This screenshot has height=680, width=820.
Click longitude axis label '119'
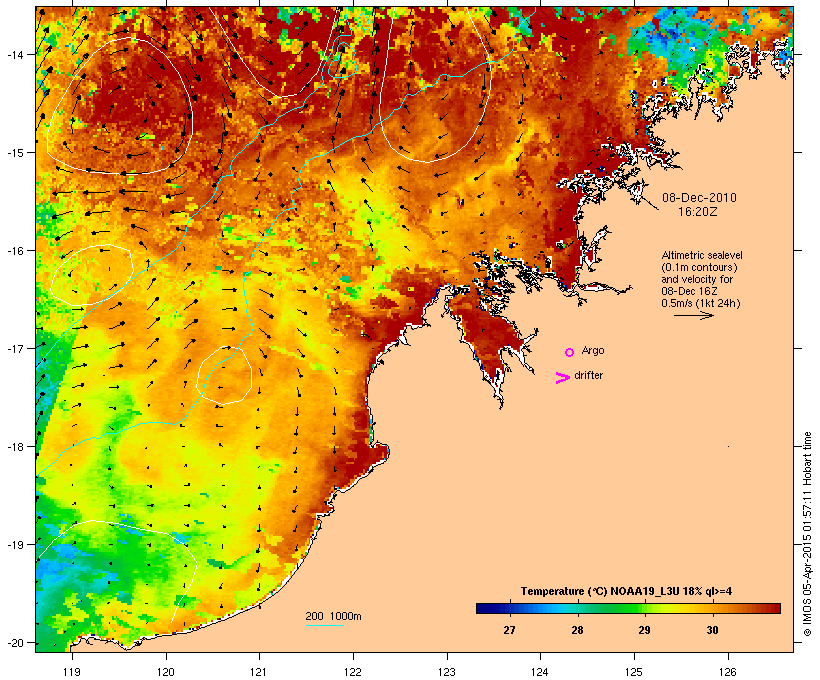click(x=72, y=672)
